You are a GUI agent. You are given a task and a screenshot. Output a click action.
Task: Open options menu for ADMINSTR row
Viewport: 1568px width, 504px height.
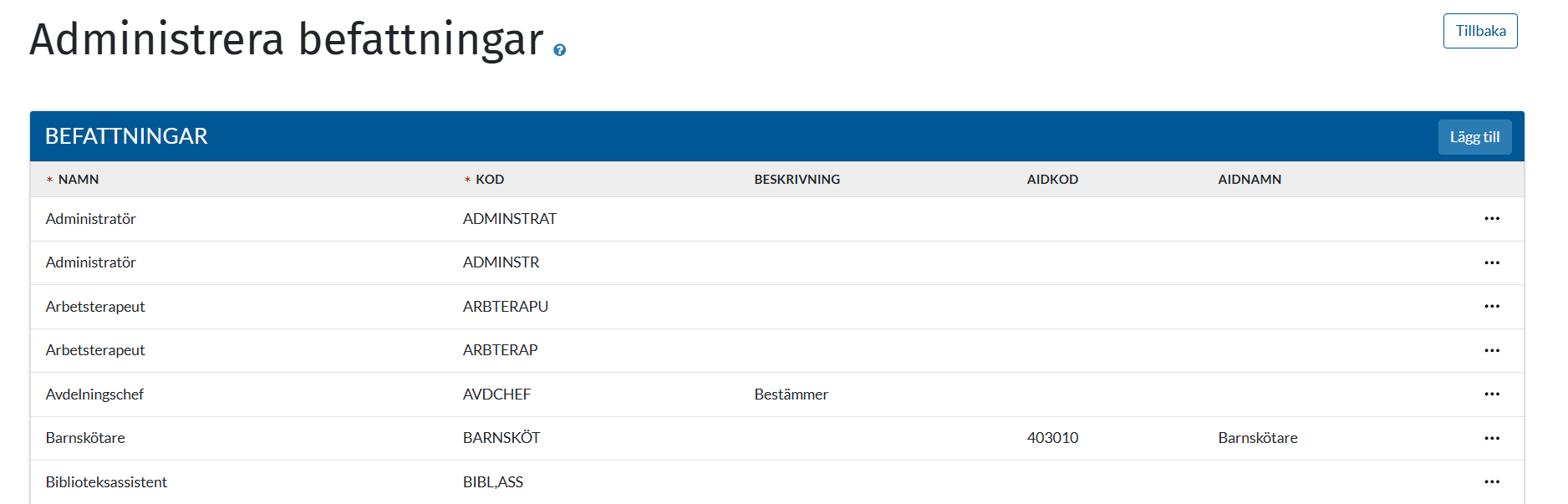1492,262
